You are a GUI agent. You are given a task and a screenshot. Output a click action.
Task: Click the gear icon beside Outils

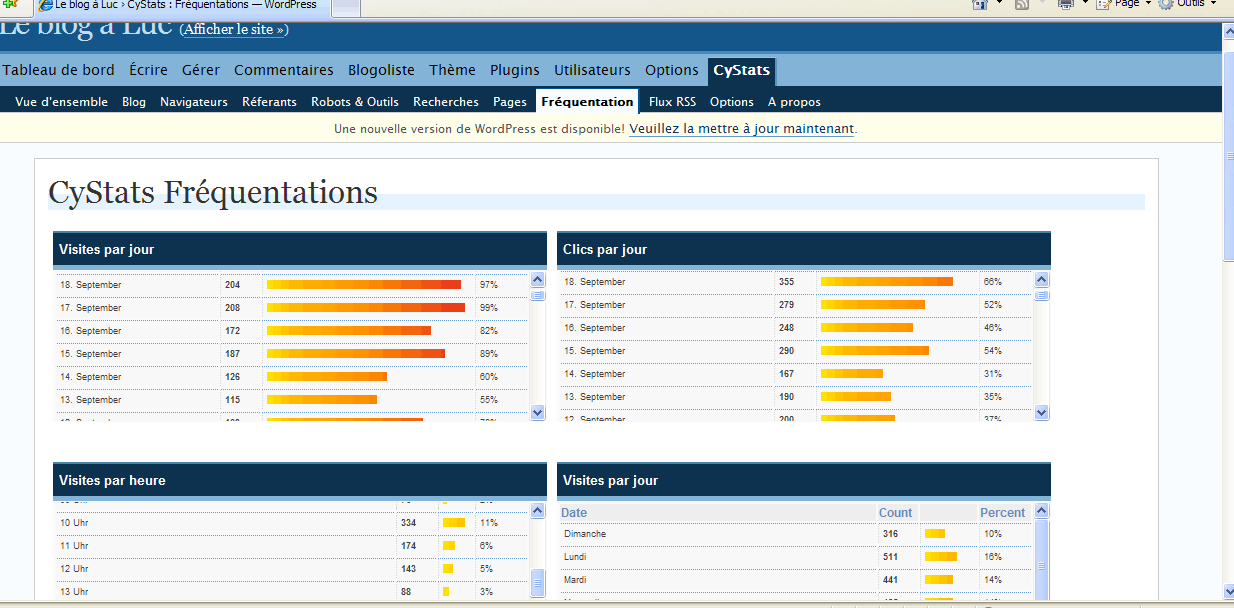[1166, 5]
